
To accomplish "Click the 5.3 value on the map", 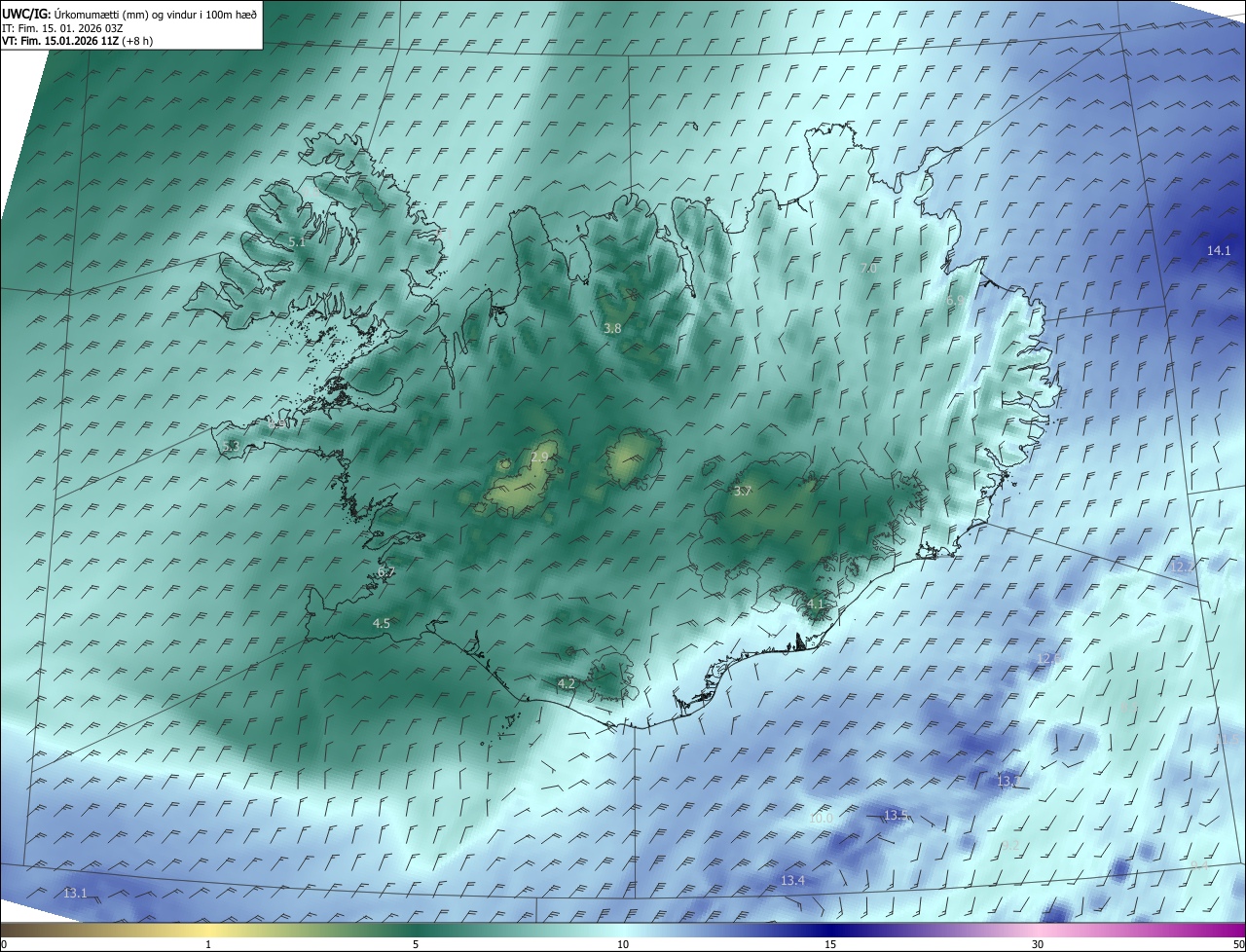I will tap(231, 446).
